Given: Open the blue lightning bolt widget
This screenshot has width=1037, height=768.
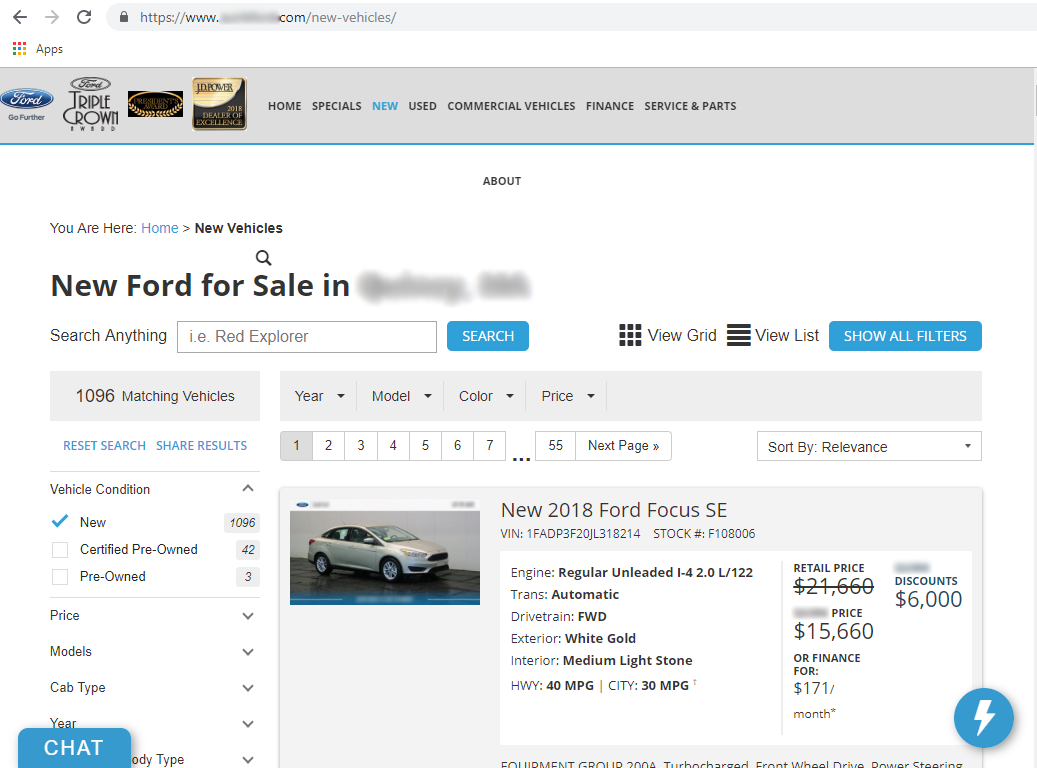Looking at the screenshot, I should 983,718.
